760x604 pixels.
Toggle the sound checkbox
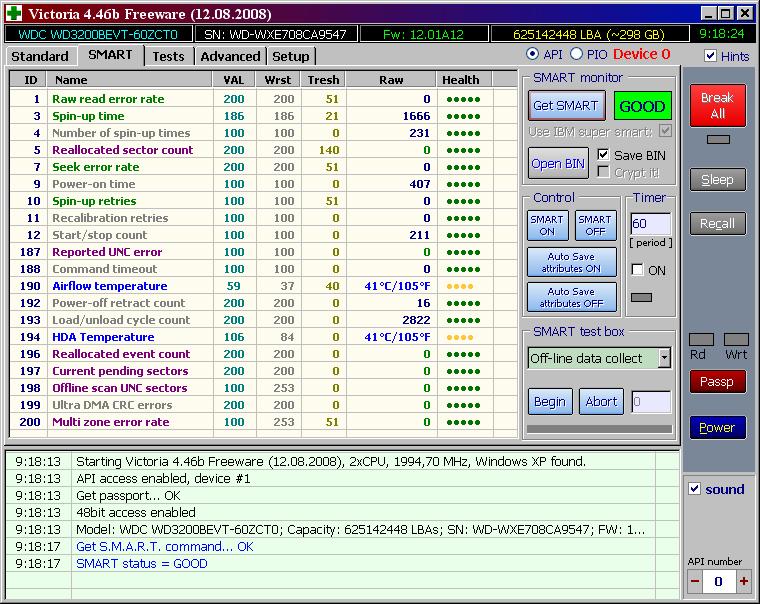[694, 489]
